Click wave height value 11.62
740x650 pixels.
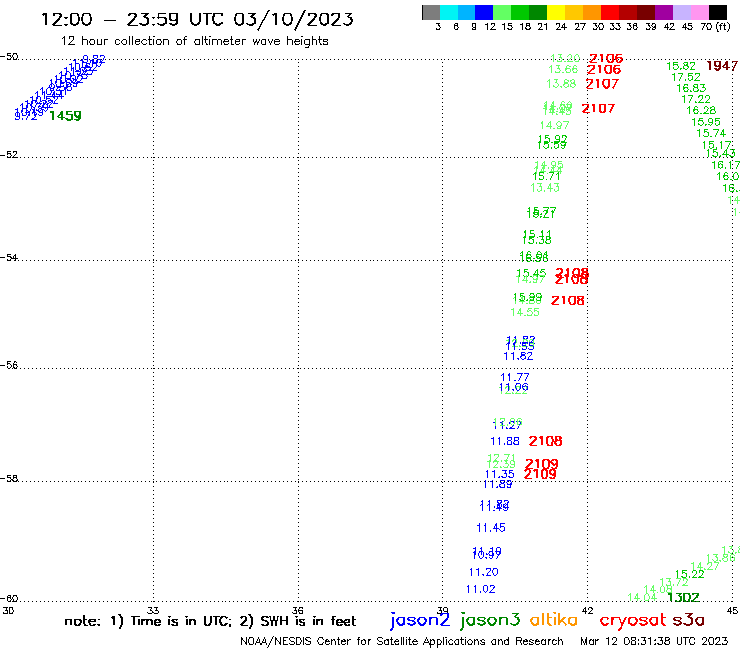point(518,356)
